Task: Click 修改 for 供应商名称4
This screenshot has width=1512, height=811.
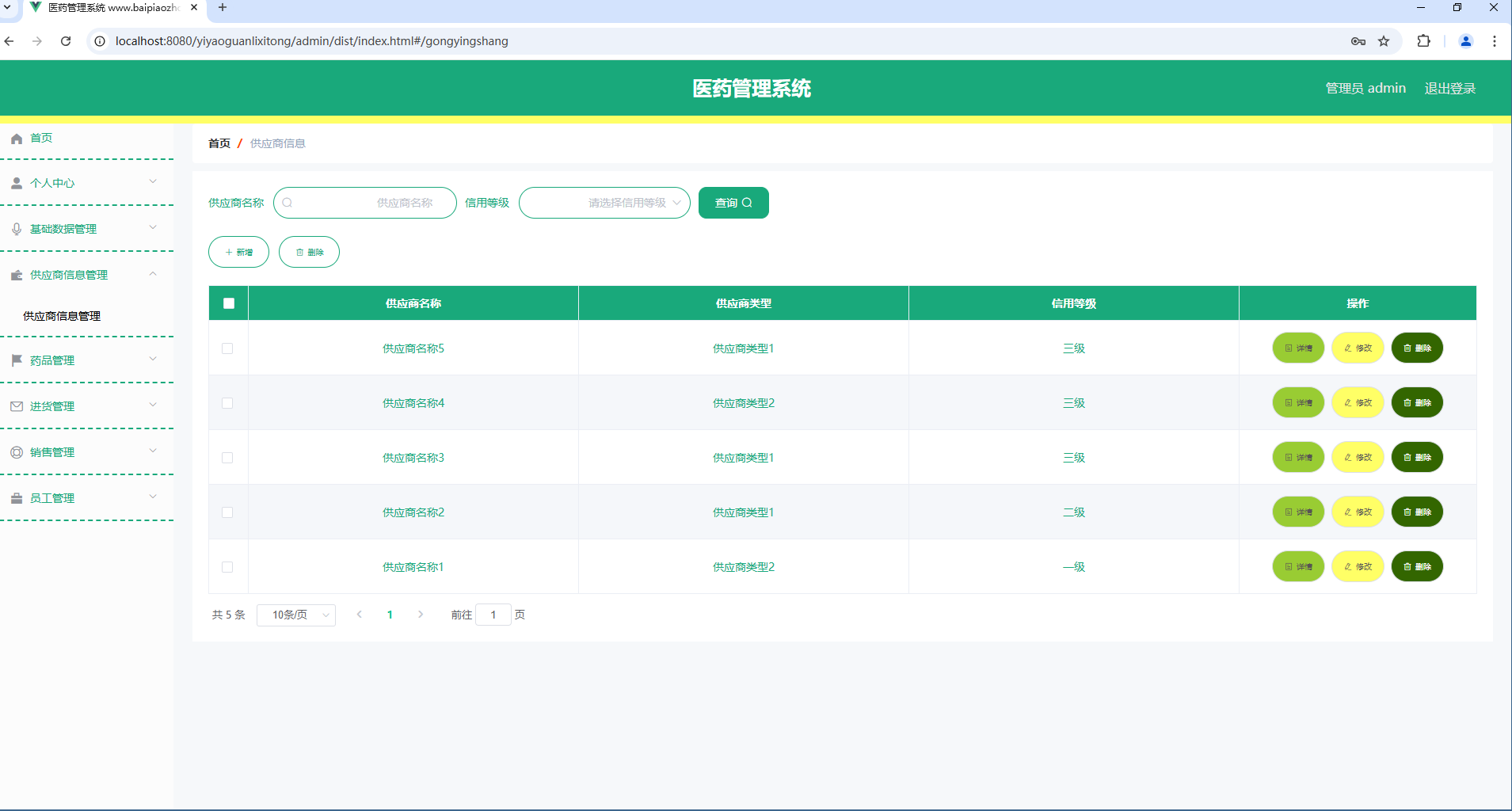Action: pos(1358,402)
